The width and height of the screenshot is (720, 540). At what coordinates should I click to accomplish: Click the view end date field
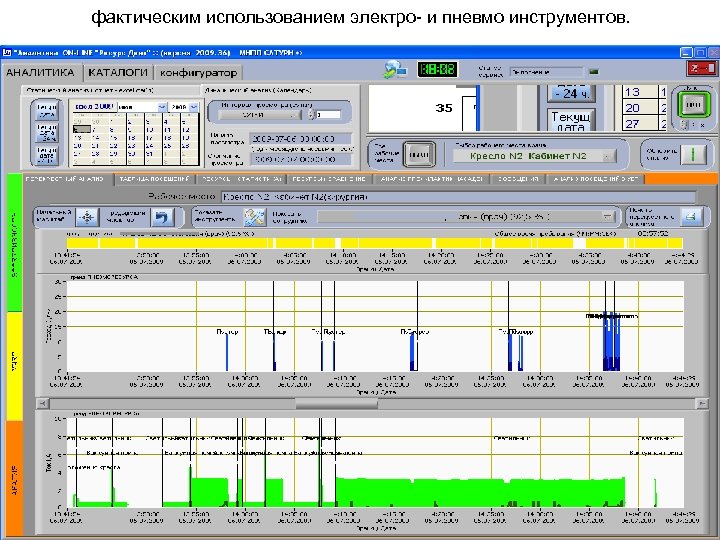click(x=300, y=159)
